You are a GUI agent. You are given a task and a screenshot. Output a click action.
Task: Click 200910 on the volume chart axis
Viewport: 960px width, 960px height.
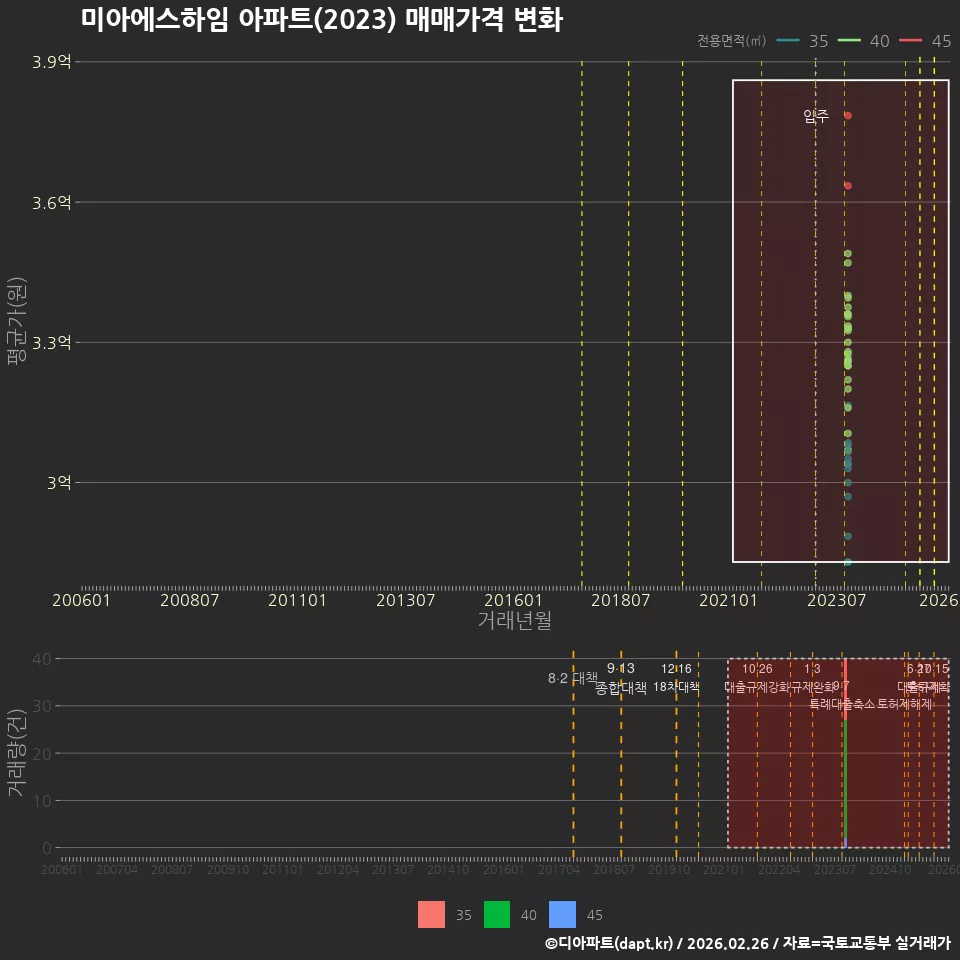(228, 869)
